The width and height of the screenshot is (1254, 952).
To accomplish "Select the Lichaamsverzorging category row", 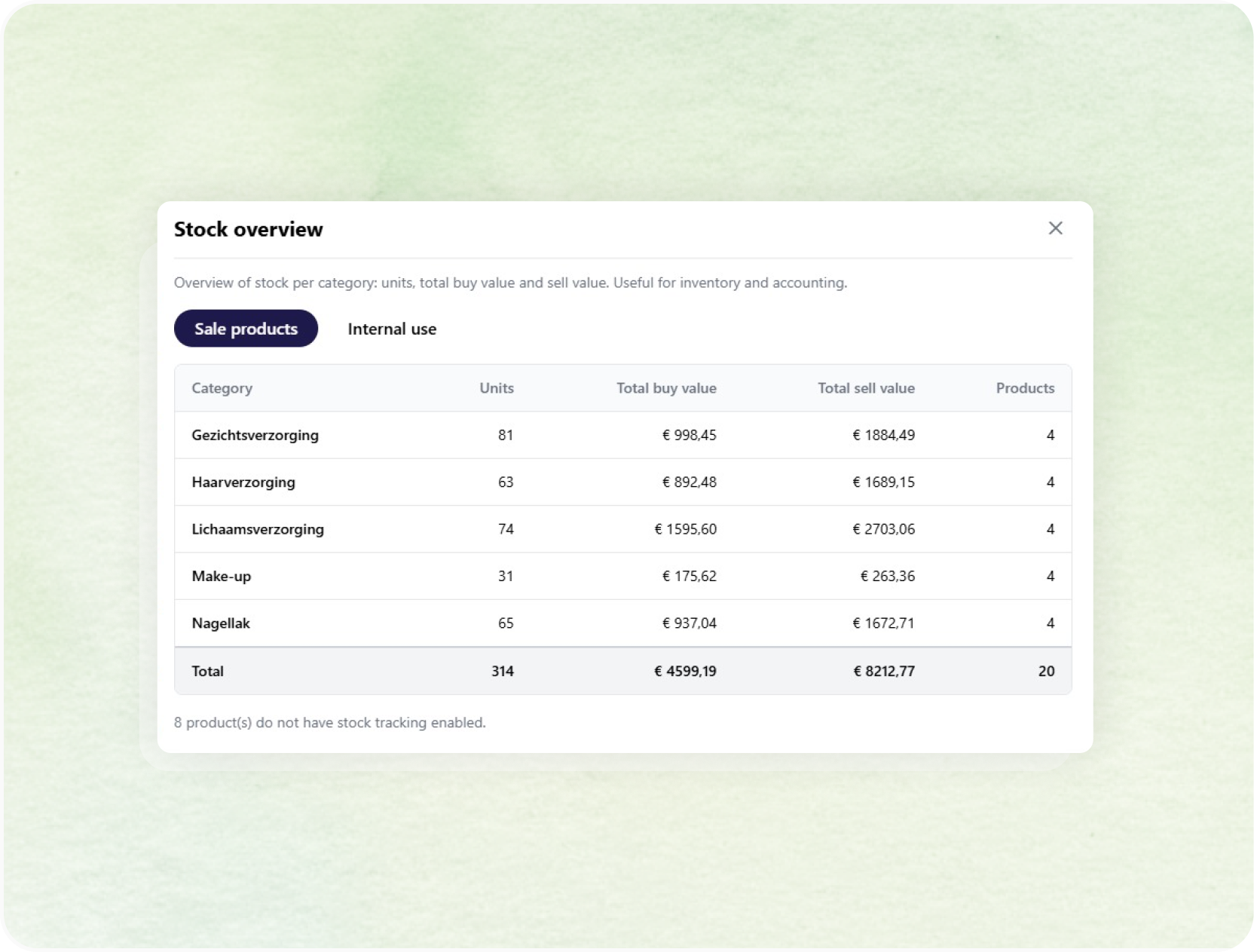I will pyautogui.click(x=622, y=529).
